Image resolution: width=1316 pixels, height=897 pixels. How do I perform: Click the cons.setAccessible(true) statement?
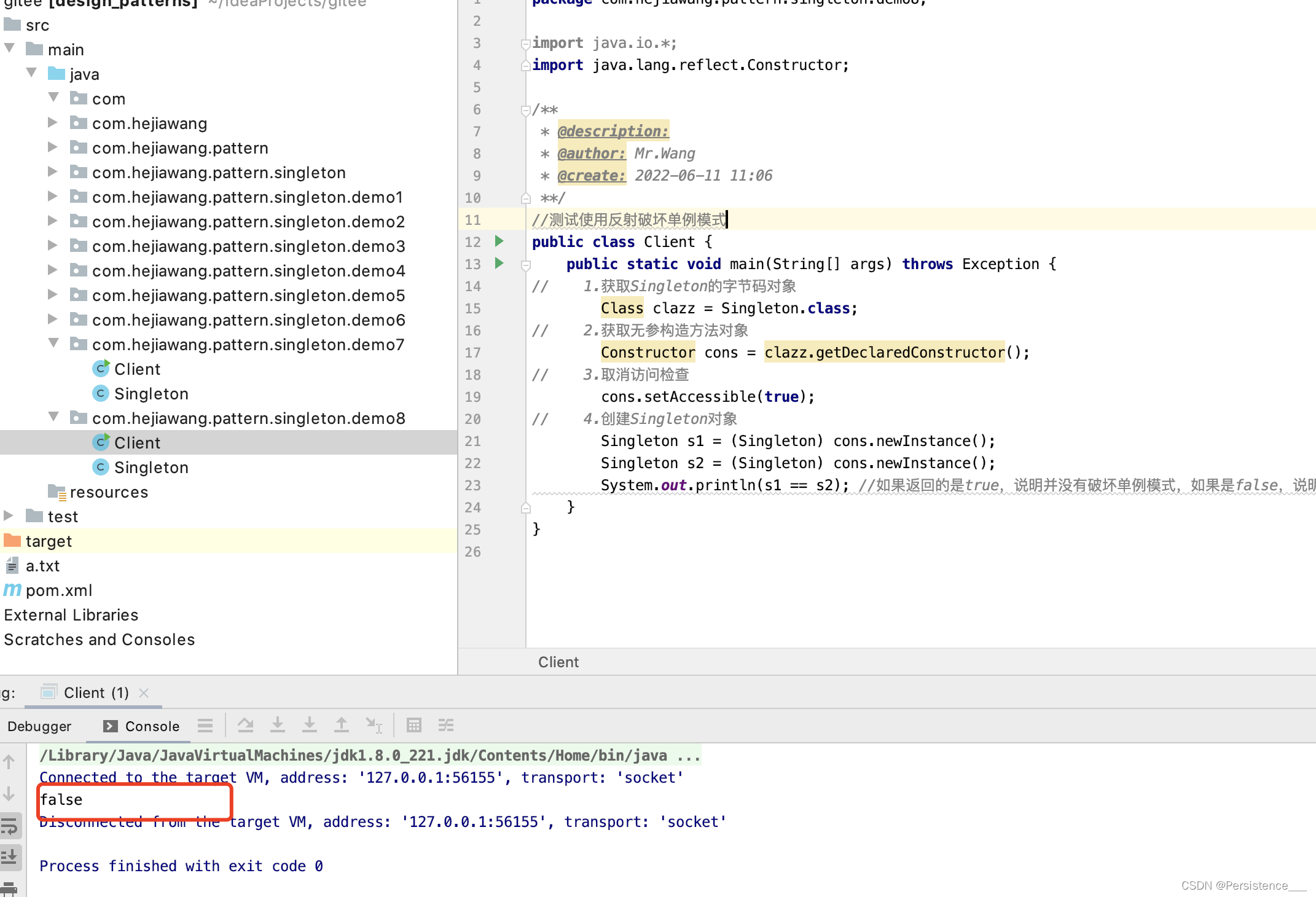(x=707, y=396)
